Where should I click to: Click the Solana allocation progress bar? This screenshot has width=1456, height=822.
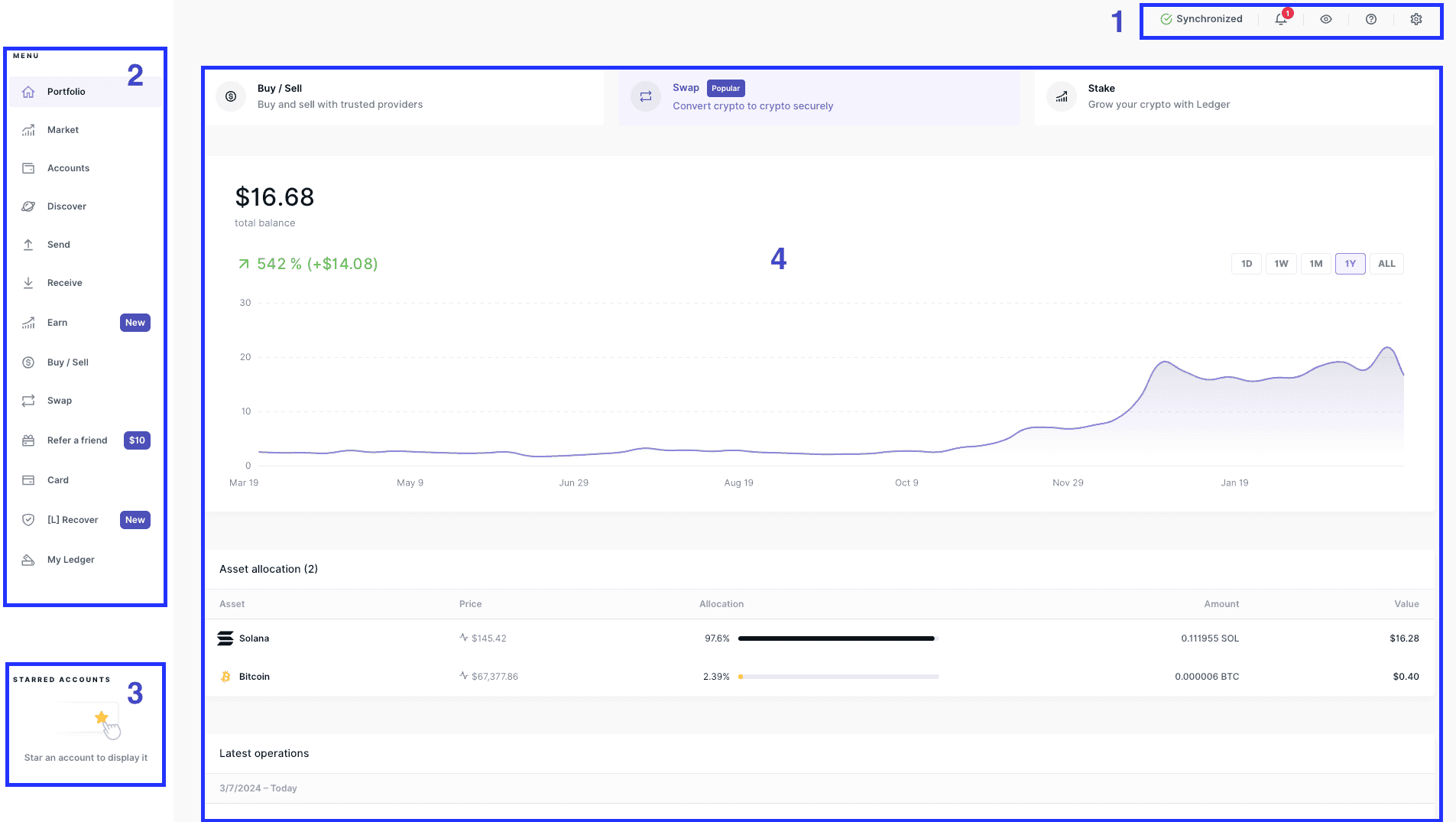coord(838,638)
